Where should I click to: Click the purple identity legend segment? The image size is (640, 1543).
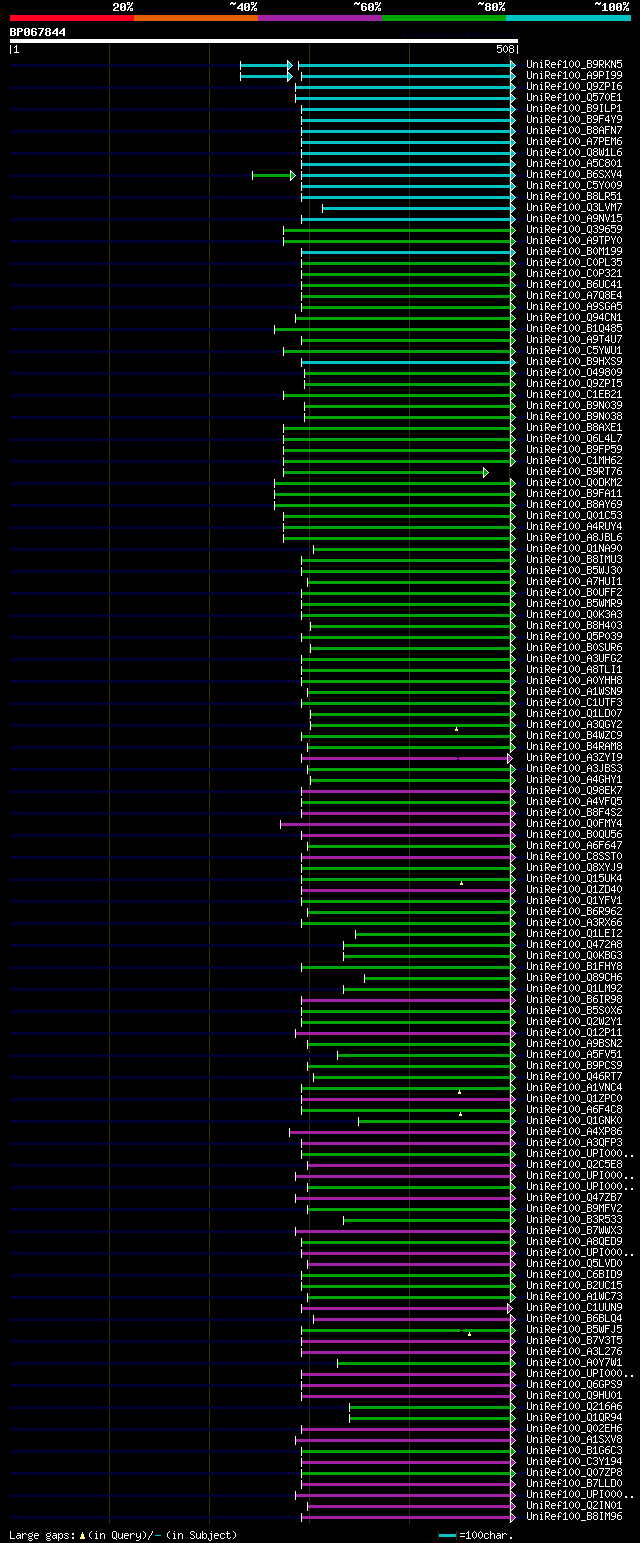(x=320, y=17)
